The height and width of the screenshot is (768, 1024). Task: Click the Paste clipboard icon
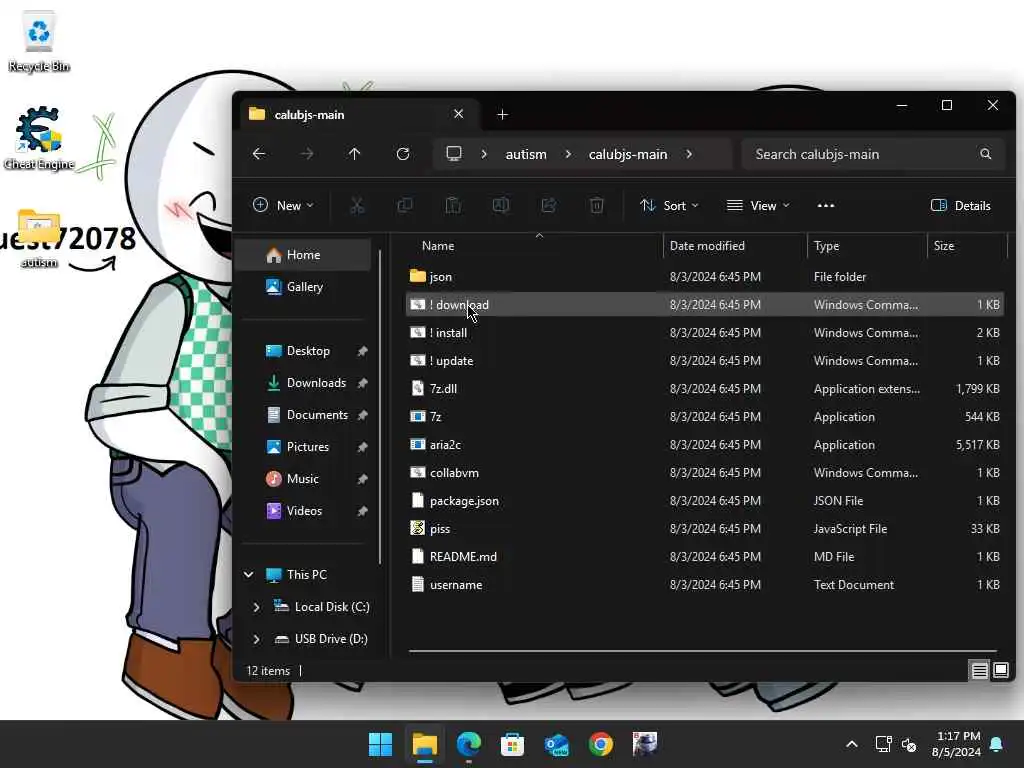point(453,206)
